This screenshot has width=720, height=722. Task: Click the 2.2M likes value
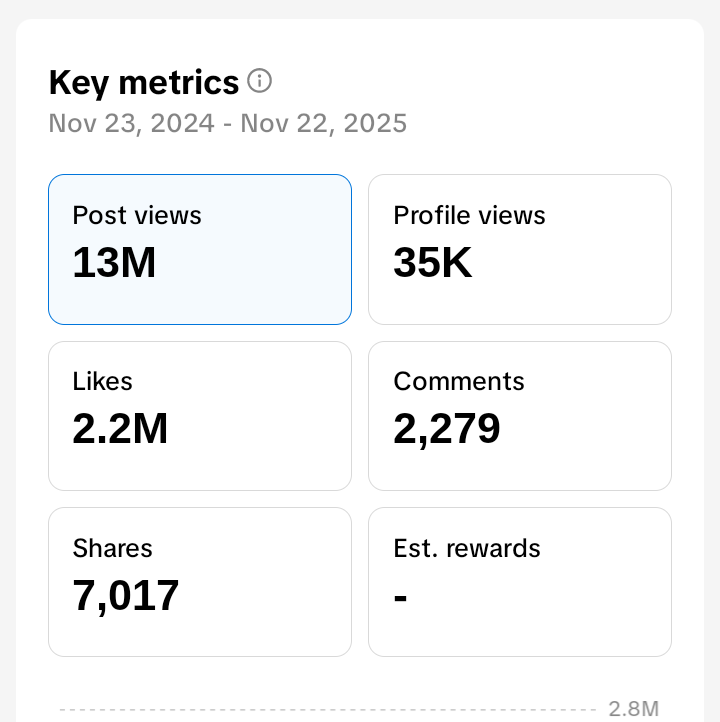tap(120, 429)
